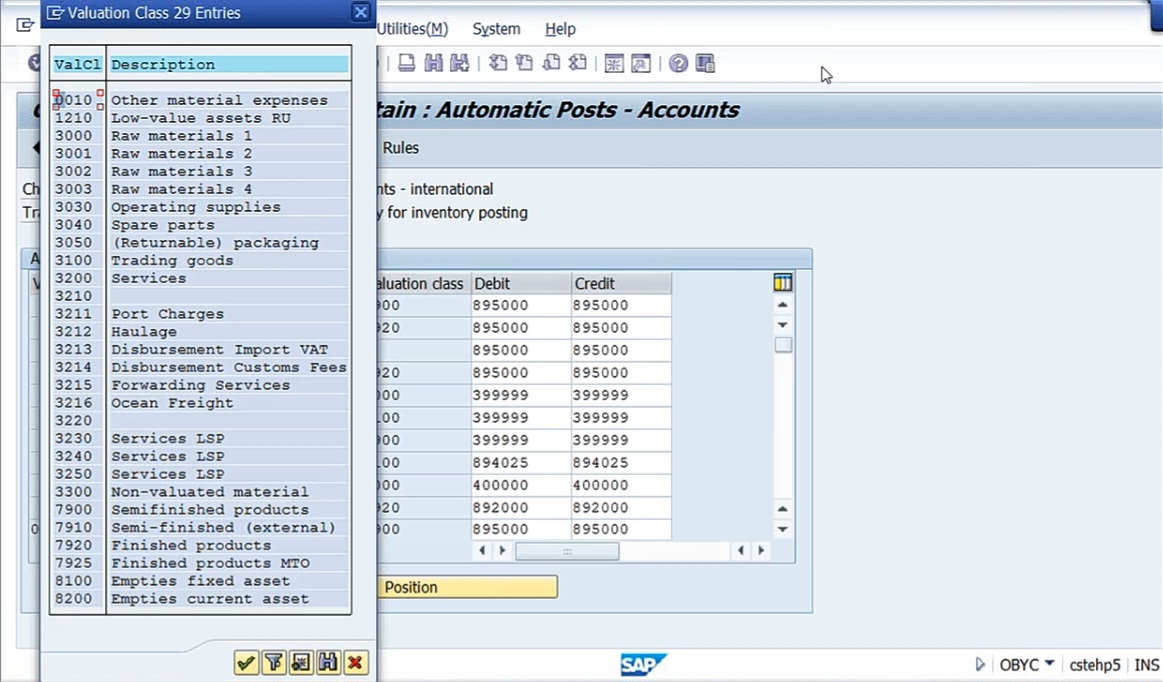Select row 0010 Other material expenses
Viewport: 1163px width, 682px height.
pos(201,100)
